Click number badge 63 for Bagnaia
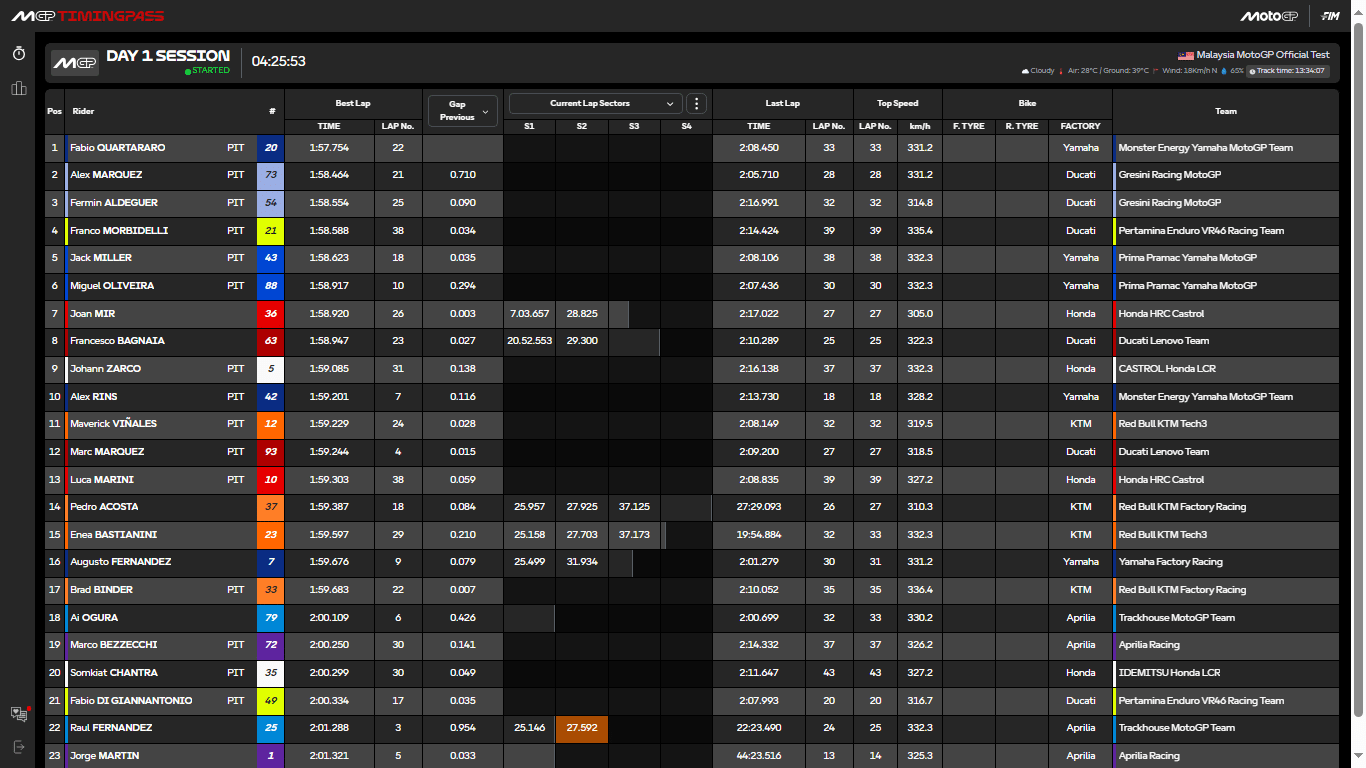1366x768 pixels. 270,341
